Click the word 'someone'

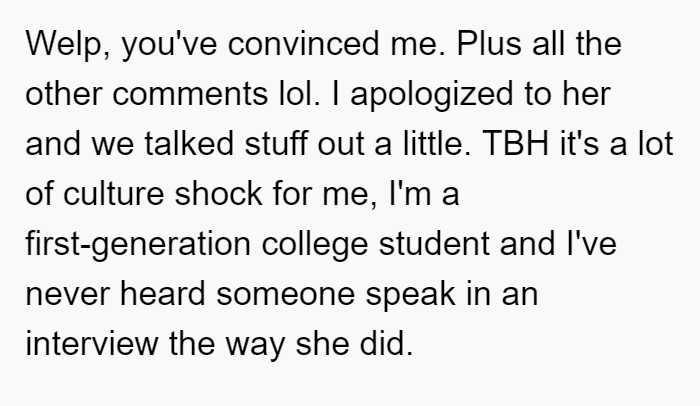coord(285,295)
